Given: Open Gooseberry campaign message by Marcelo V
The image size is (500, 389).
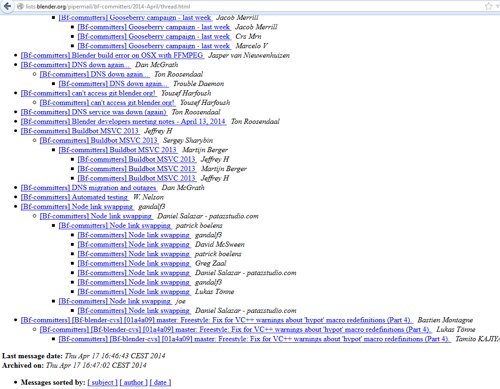Looking at the screenshot, I should coord(154,46).
